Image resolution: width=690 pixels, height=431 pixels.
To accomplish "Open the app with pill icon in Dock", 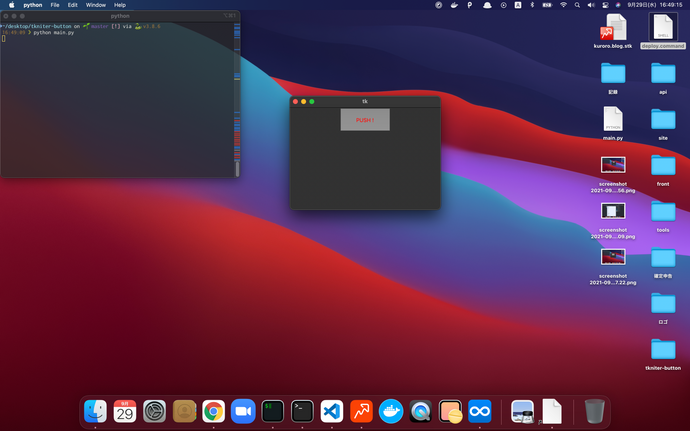I will pos(450,411).
